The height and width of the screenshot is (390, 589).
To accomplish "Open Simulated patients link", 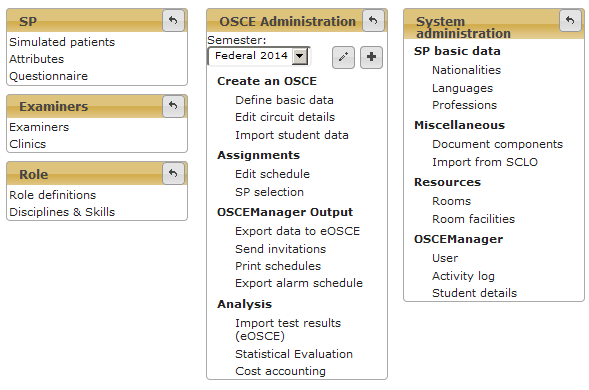I will (62, 42).
